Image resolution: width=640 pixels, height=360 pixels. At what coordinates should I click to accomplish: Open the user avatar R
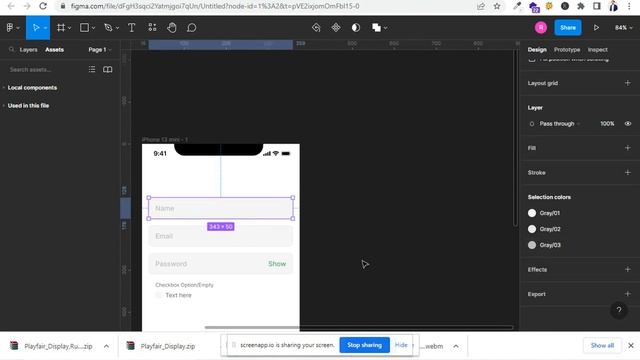(541, 27)
